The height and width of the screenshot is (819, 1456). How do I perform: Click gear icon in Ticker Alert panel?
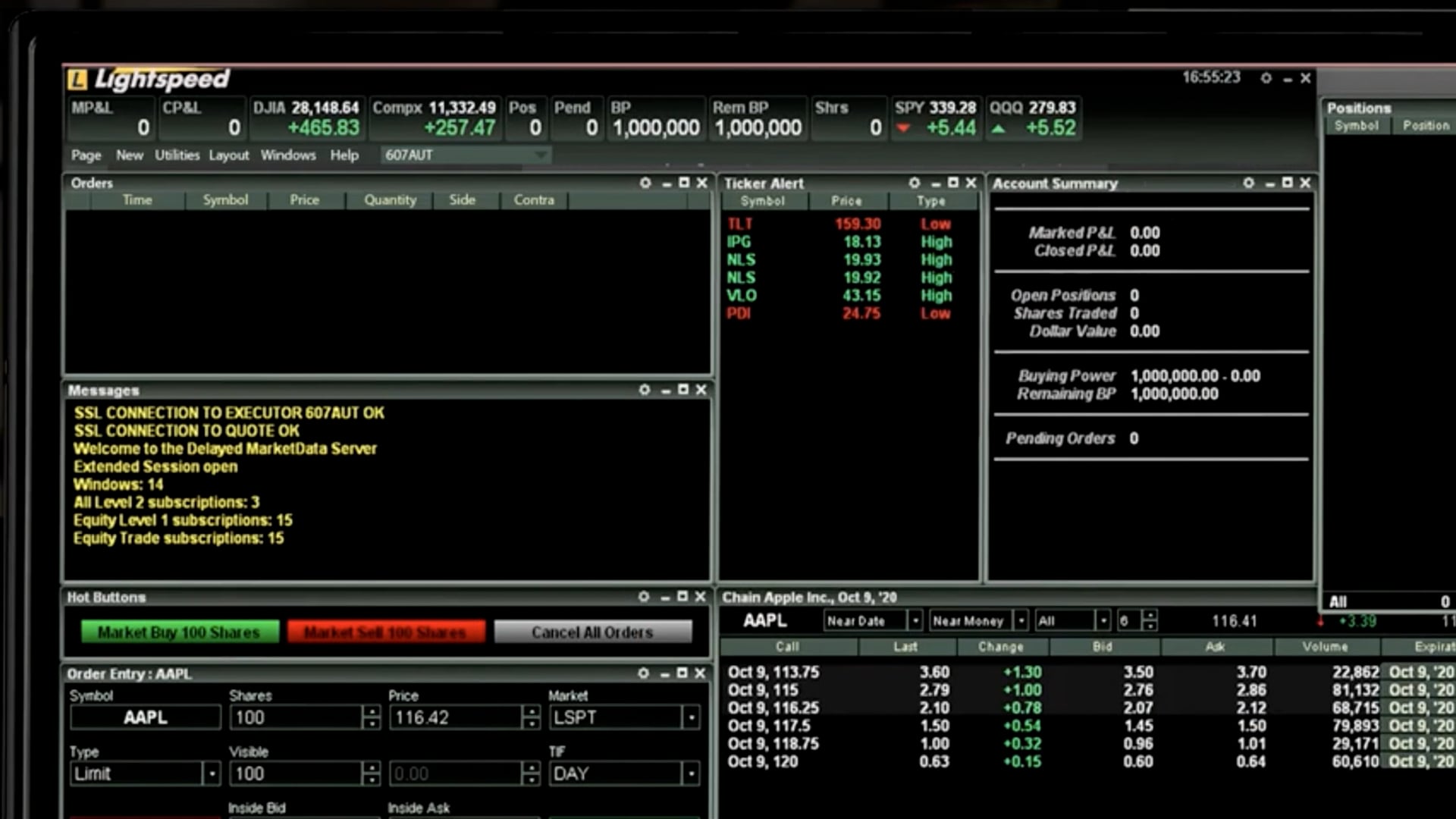[x=914, y=183]
